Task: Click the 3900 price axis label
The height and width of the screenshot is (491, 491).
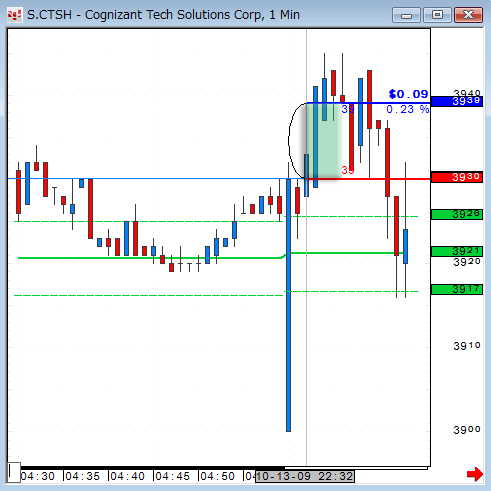Action: 467,430
